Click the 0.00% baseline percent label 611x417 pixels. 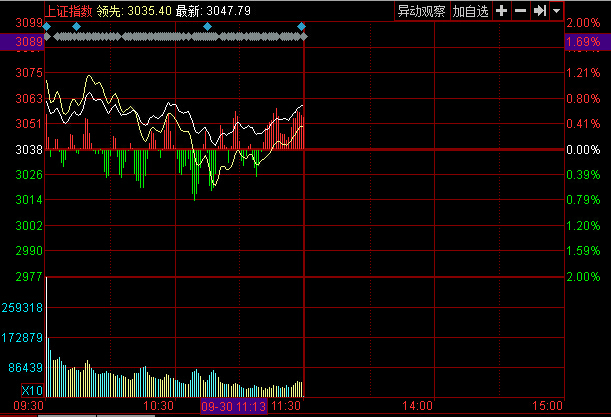[582, 149]
